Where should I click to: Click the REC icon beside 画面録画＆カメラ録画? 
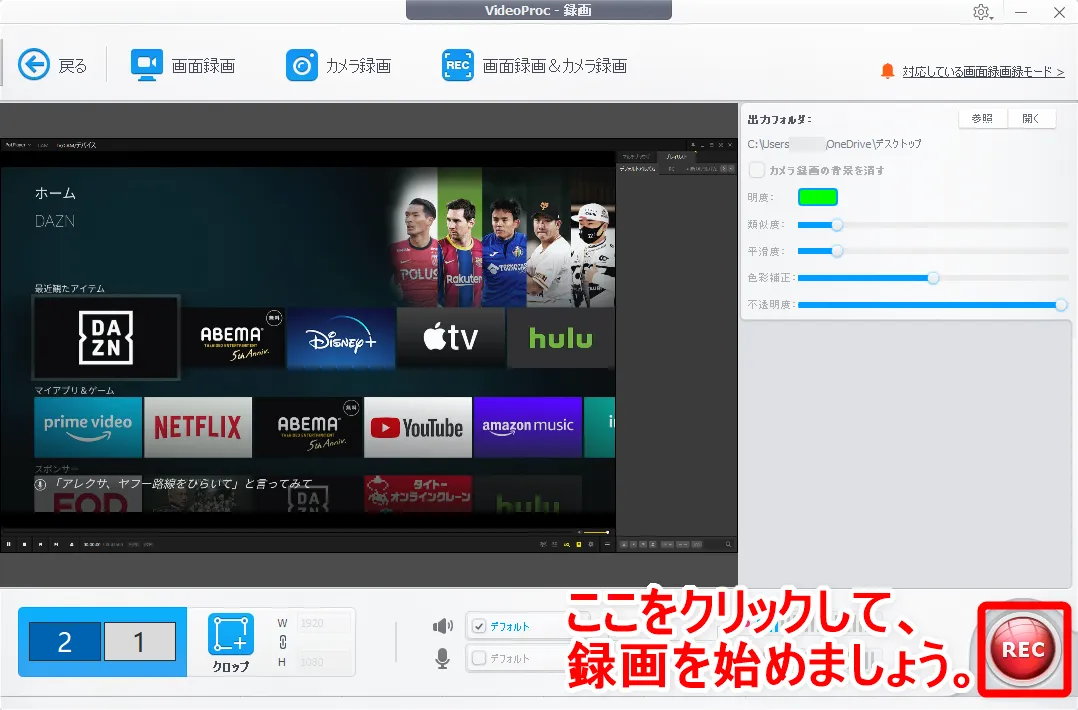tap(458, 65)
